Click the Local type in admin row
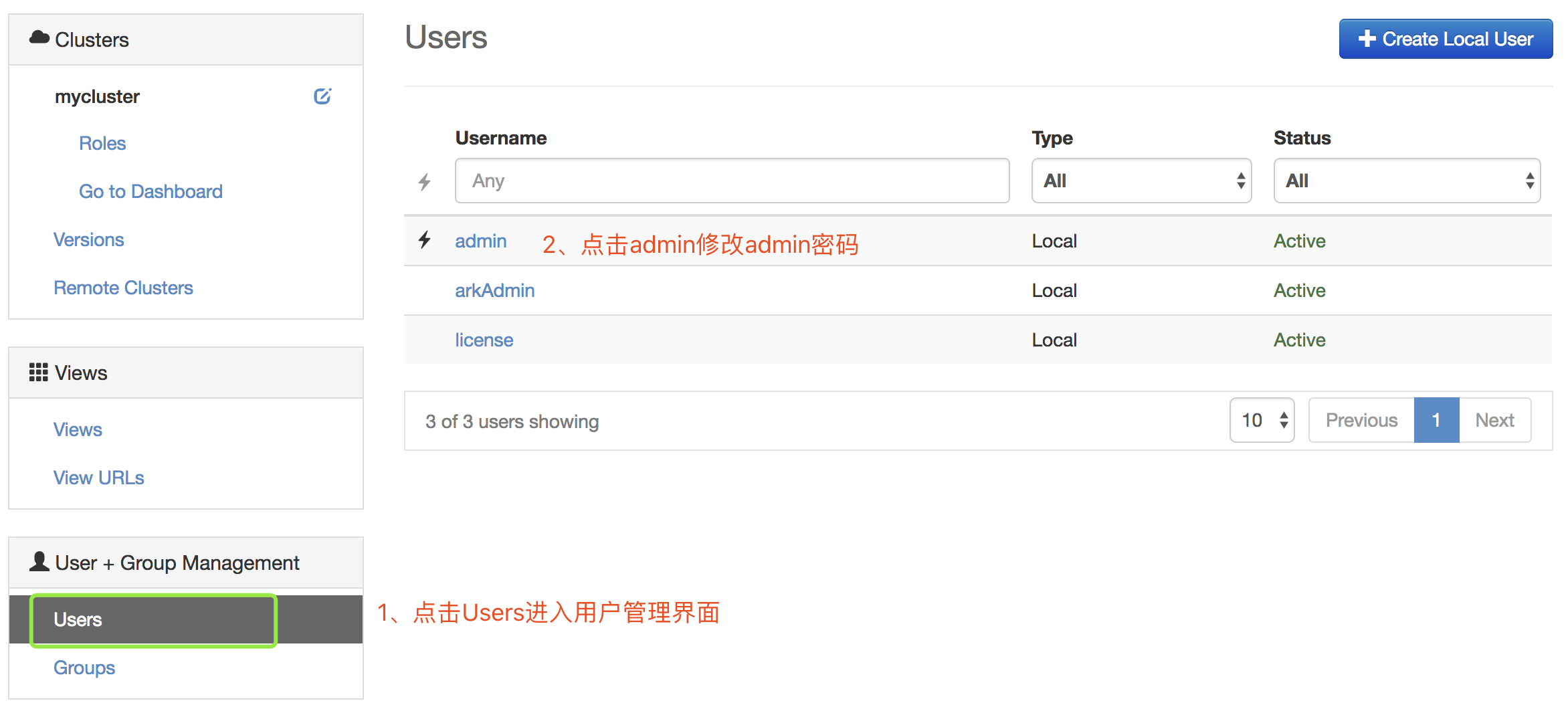The width and height of the screenshot is (1568, 705). click(1054, 241)
